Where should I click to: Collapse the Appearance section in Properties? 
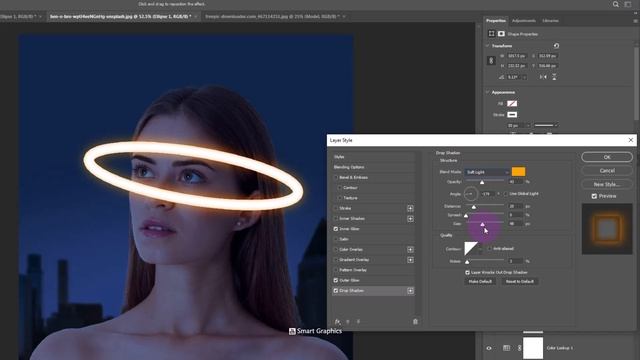pos(487,92)
